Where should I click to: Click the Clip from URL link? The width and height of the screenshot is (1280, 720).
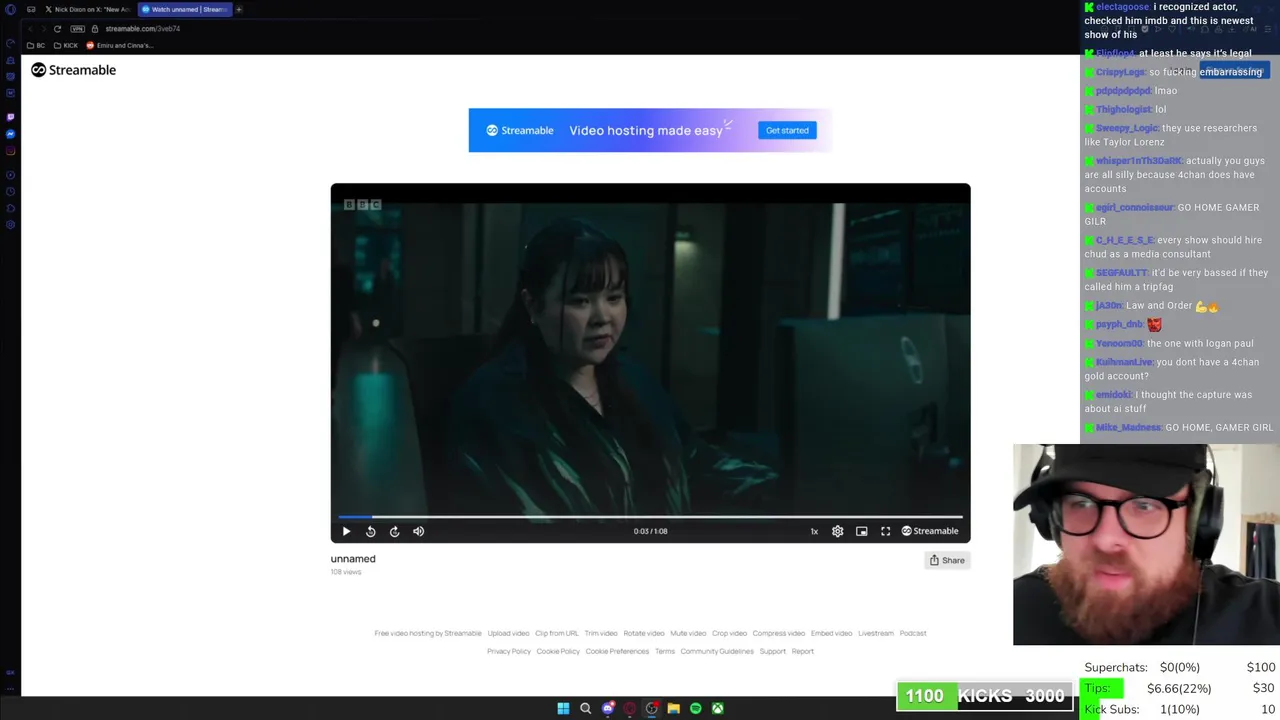(557, 633)
